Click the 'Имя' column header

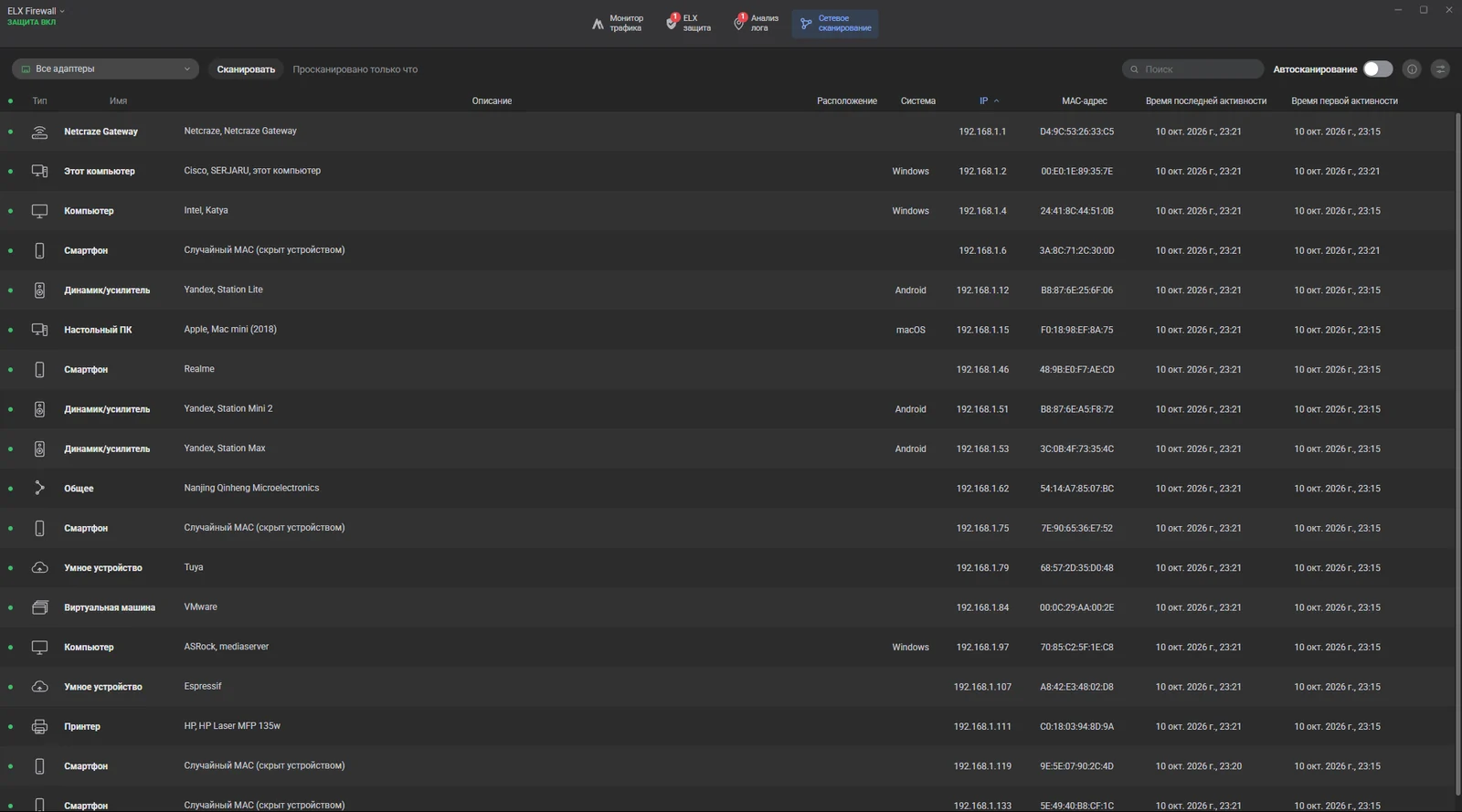pos(118,101)
